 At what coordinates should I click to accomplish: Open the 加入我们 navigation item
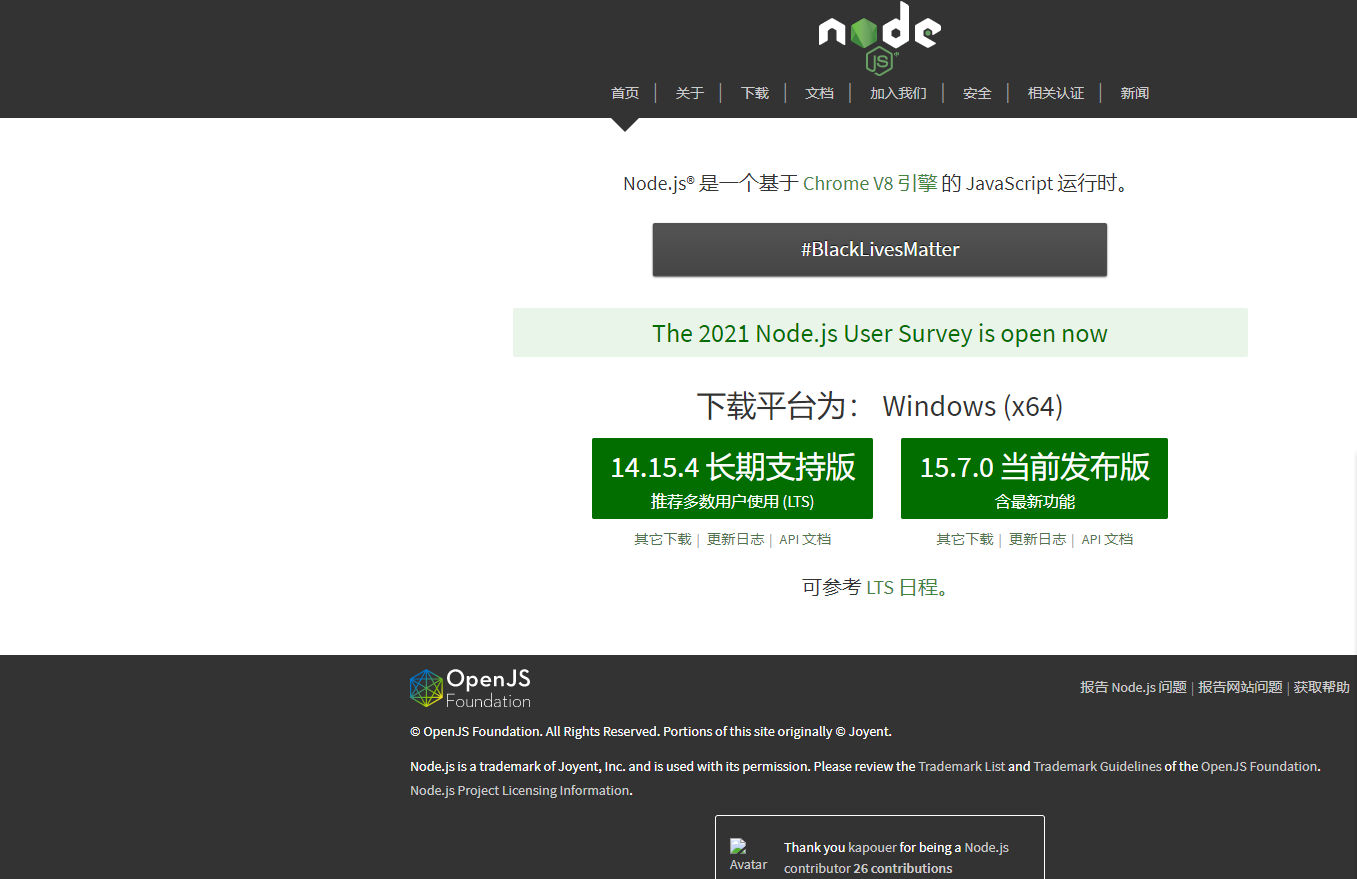(898, 93)
